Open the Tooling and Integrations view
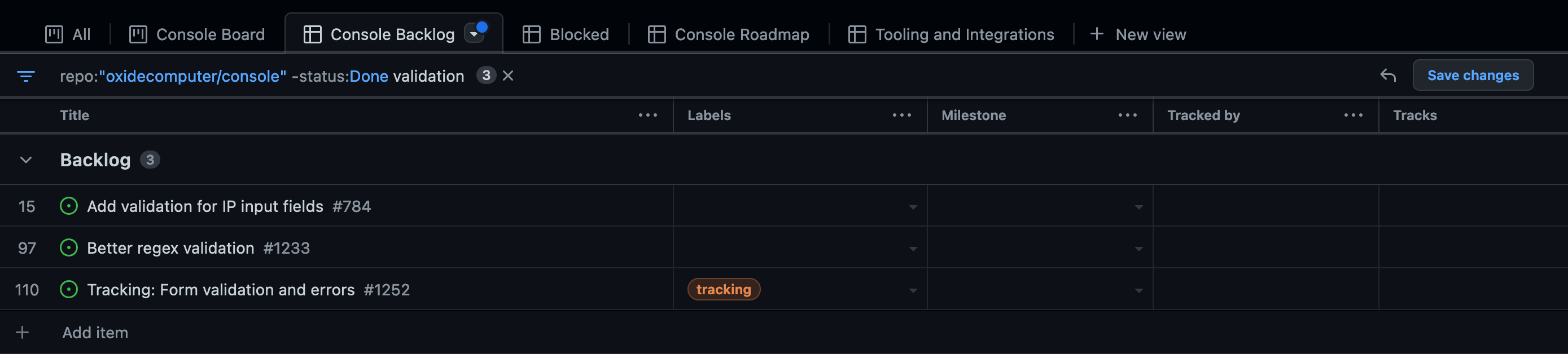Viewport: 1568px width, 354px height. (x=963, y=34)
